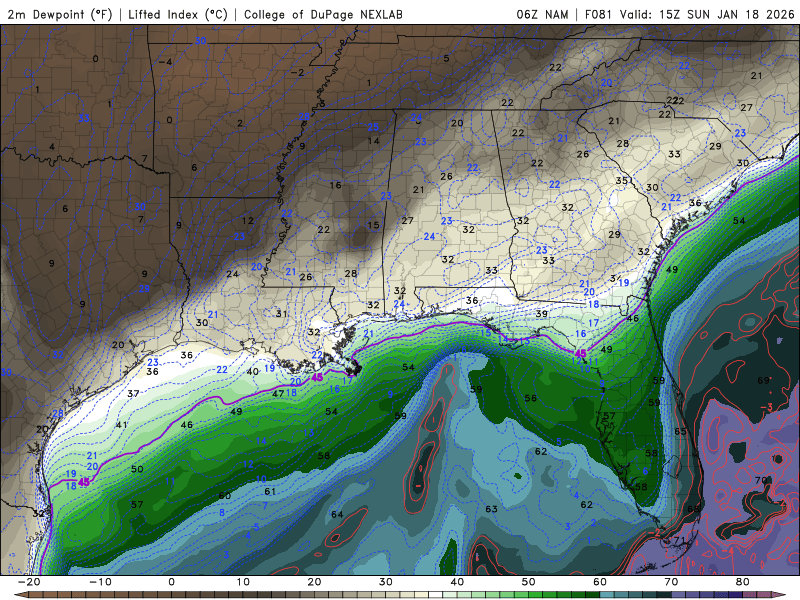Click the magenta 45 contour label off Texas
This screenshot has height=600, width=800.
(x=84, y=482)
